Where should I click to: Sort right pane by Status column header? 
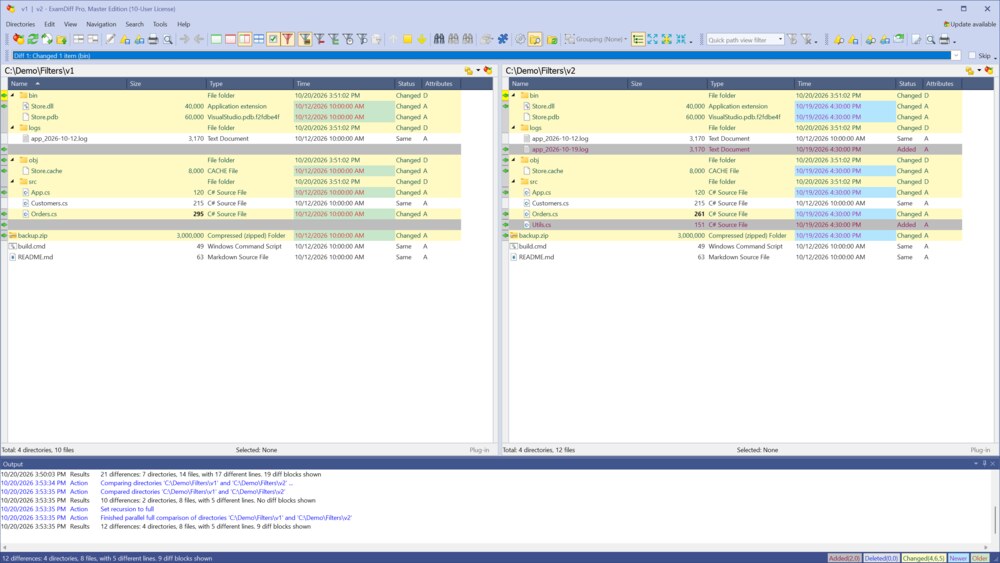(x=908, y=84)
